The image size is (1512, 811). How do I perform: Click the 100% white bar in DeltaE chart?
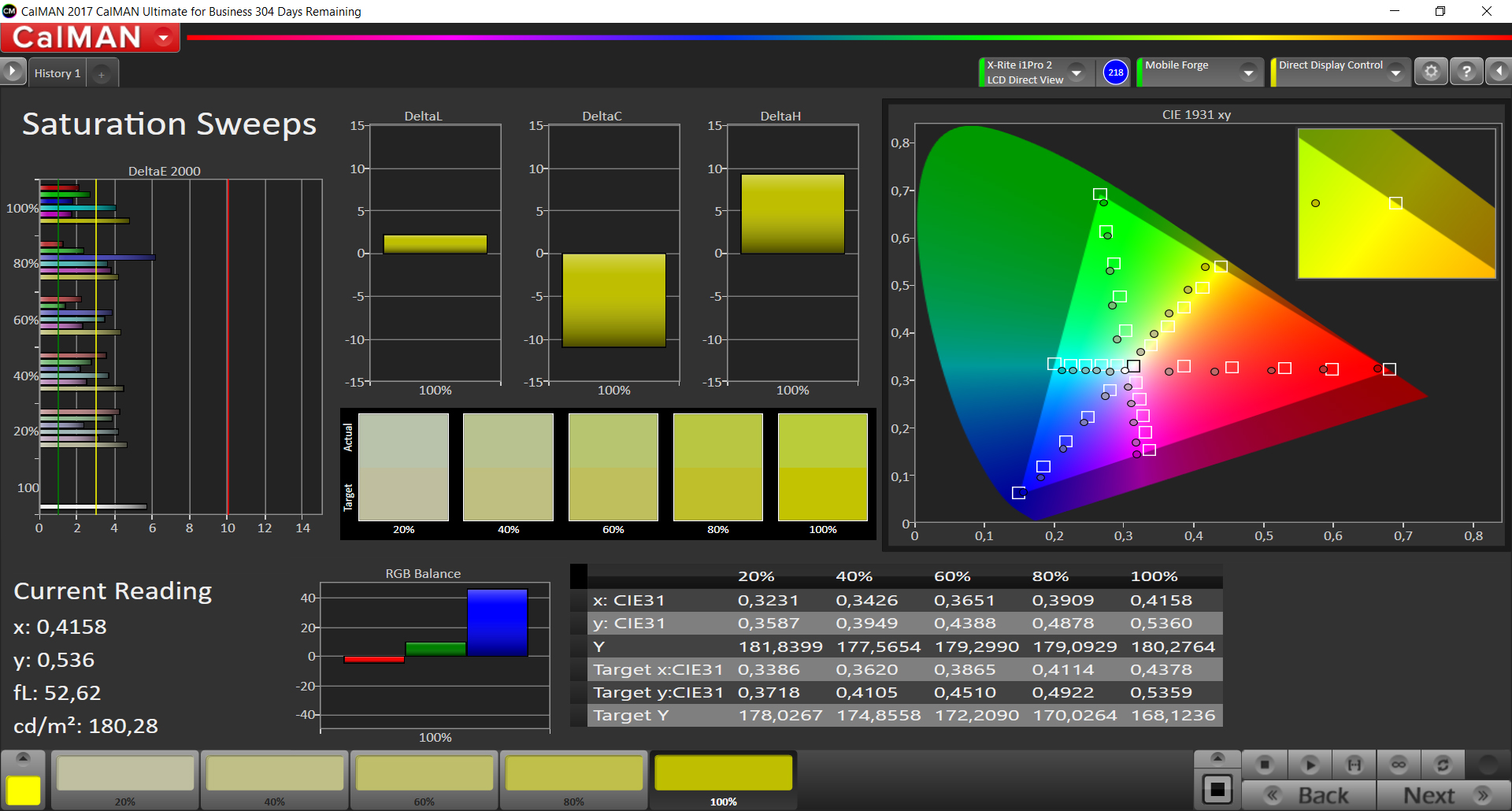pos(93,506)
